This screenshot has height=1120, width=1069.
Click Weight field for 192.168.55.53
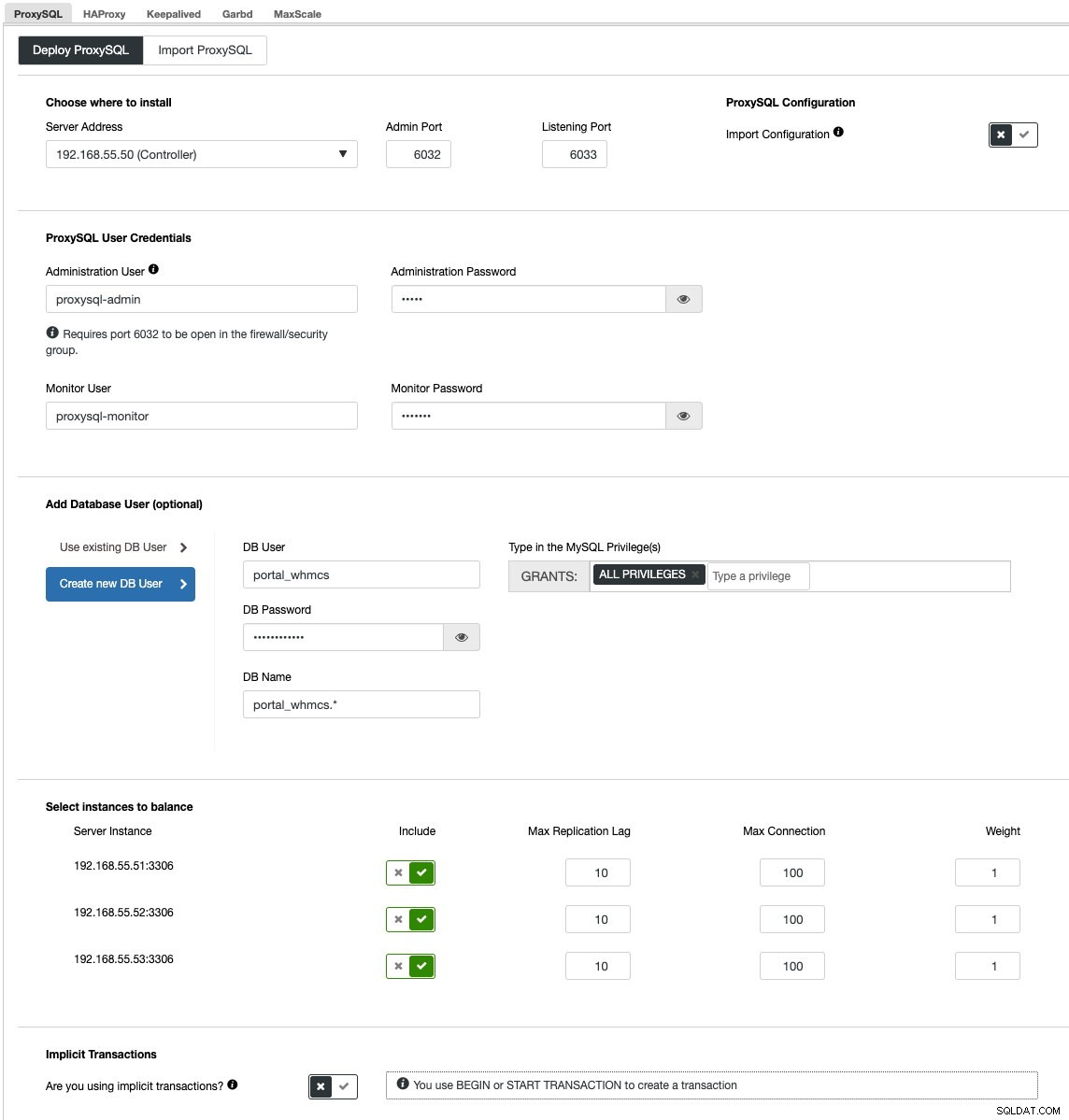point(988,966)
